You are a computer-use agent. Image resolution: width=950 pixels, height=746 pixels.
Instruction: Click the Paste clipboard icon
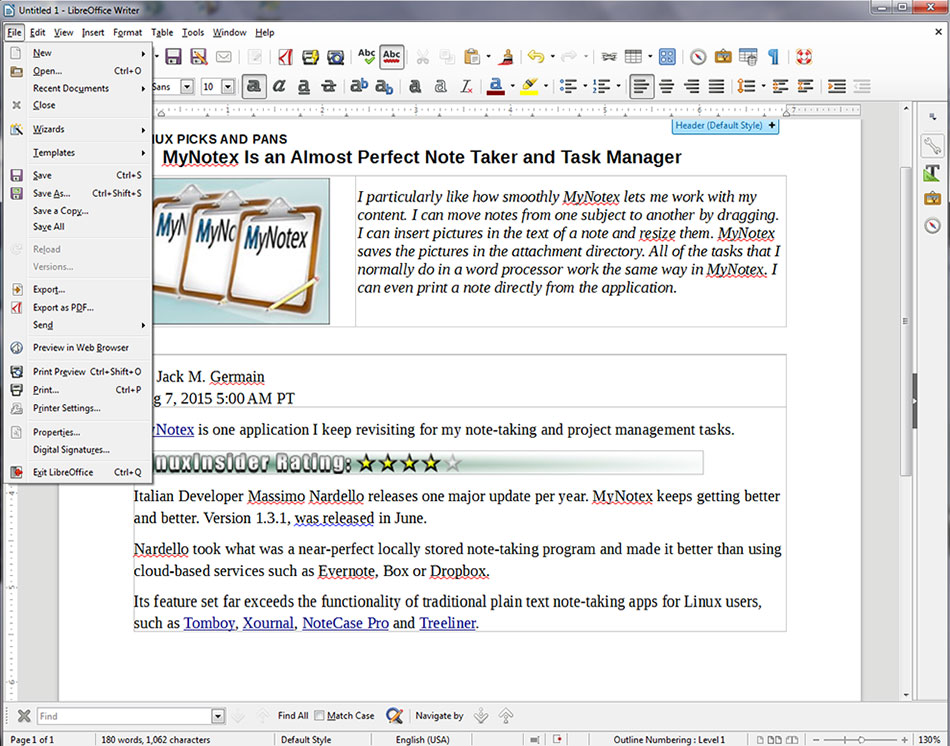point(472,57)
